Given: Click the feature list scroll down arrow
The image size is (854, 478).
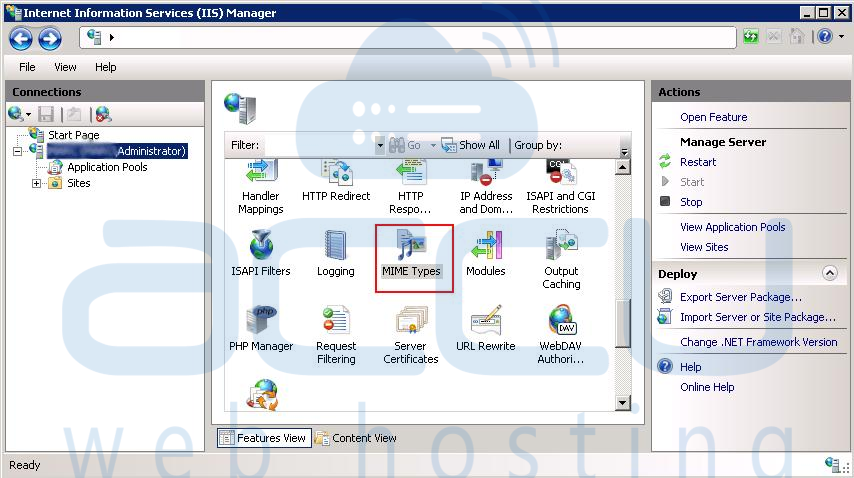Looking at the screenshot, I should 622,403.
